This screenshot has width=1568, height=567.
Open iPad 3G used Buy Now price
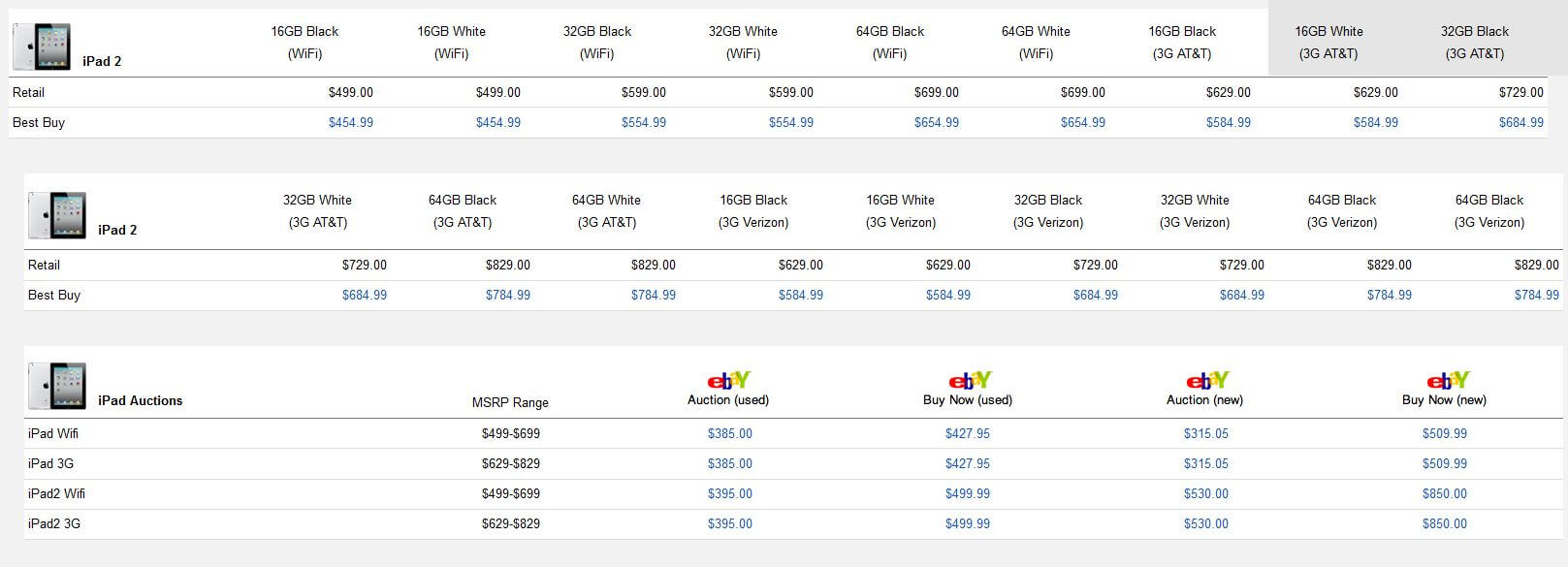click(968, 464)
